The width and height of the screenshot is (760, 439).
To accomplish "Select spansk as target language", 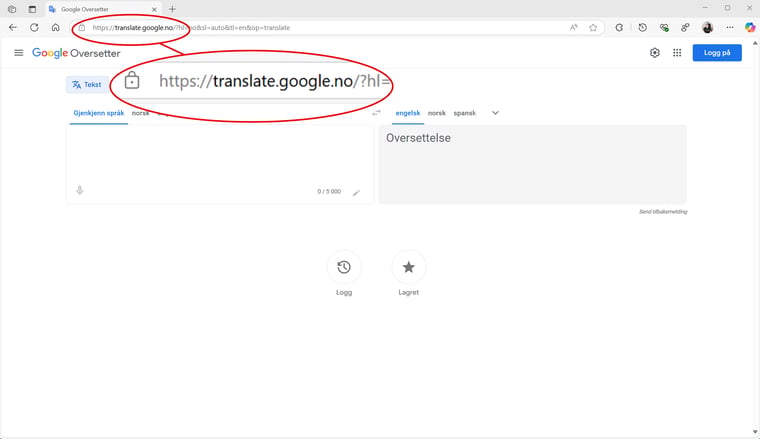I will [x=464, y=113].
